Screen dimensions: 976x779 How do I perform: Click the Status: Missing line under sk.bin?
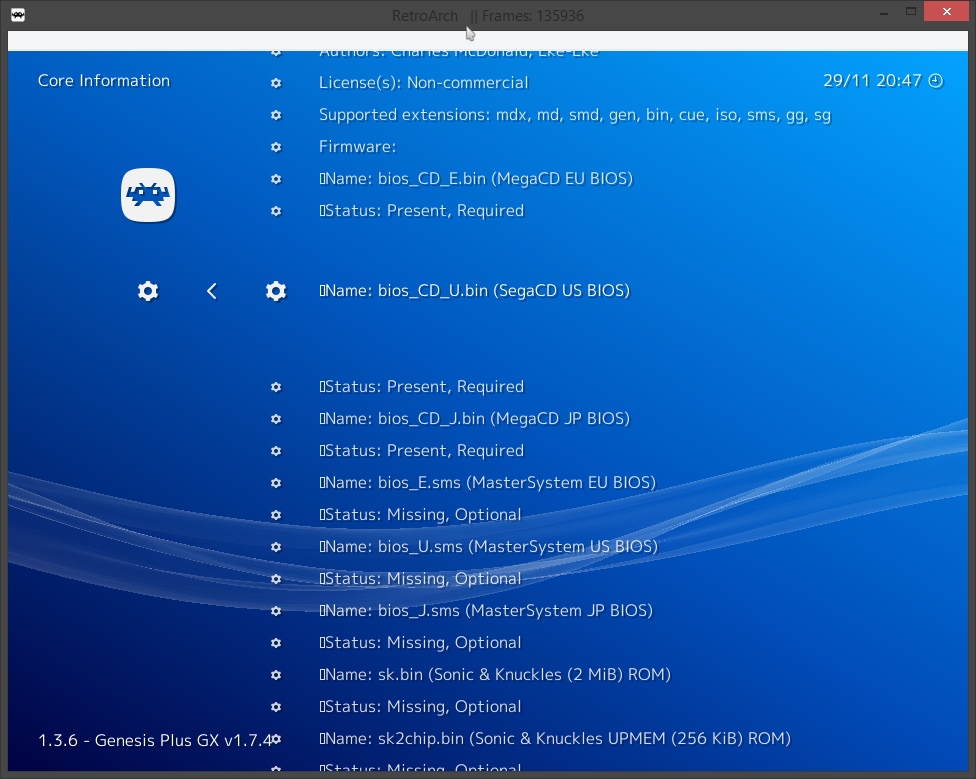420,707
